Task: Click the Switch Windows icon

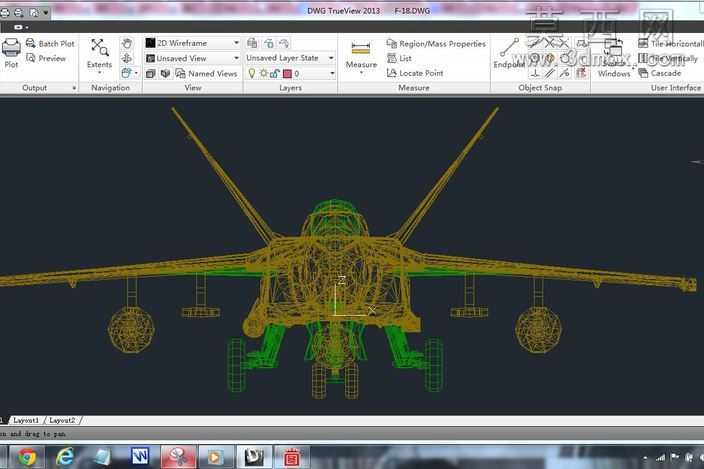Action: tap(614, 48)
